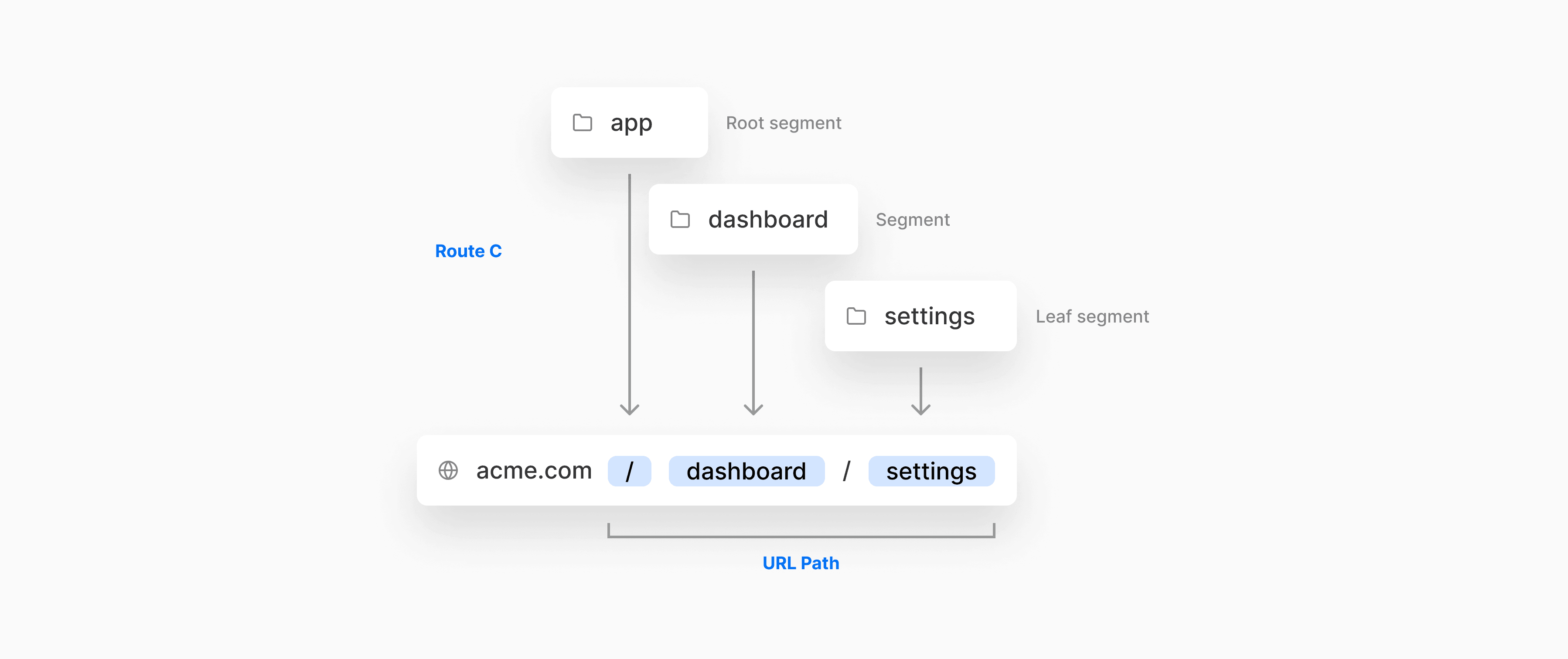Click the URL Path label
Screen dimensions: 1568x659
[801, 563]
